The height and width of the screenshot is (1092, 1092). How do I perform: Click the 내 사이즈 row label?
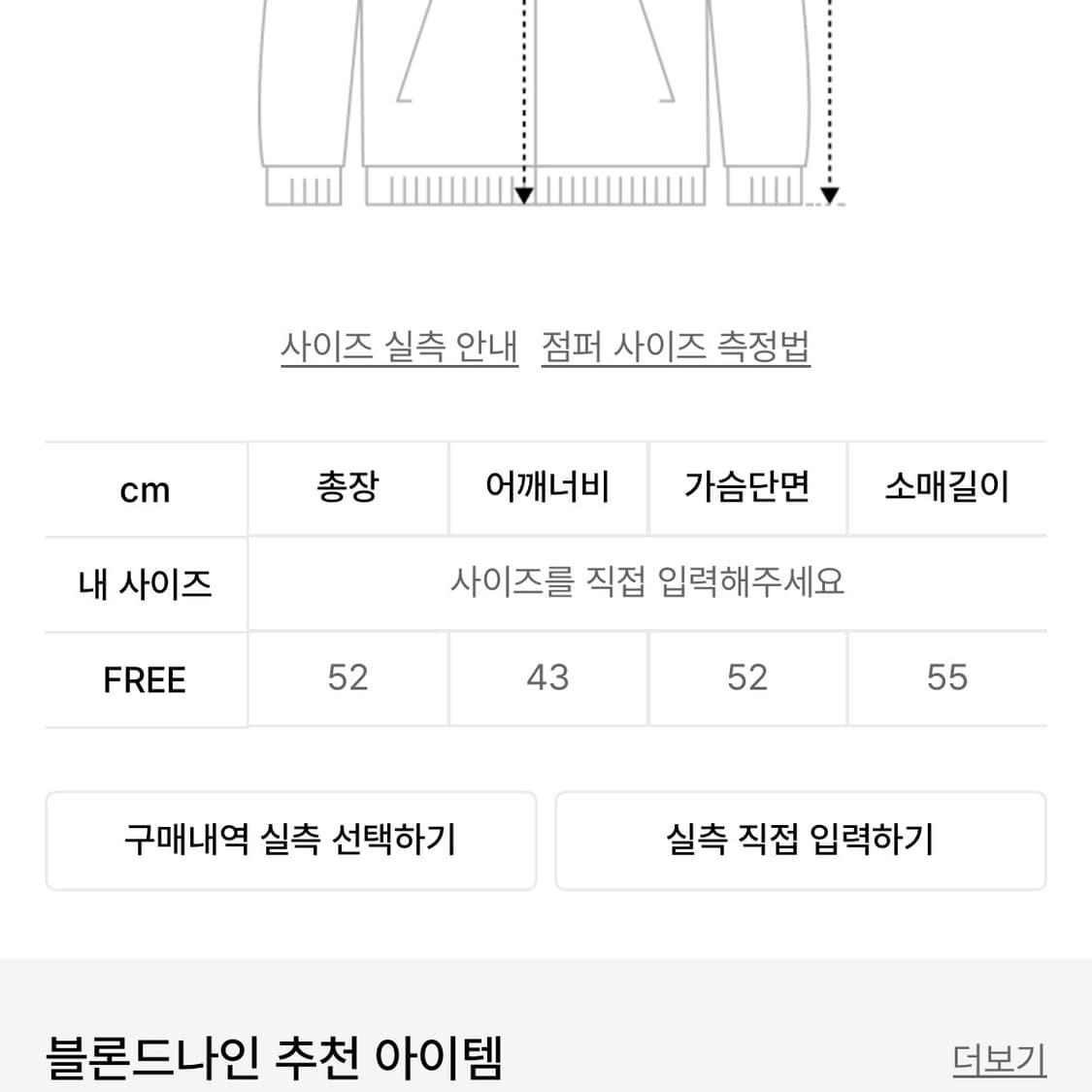coord(145,583)
